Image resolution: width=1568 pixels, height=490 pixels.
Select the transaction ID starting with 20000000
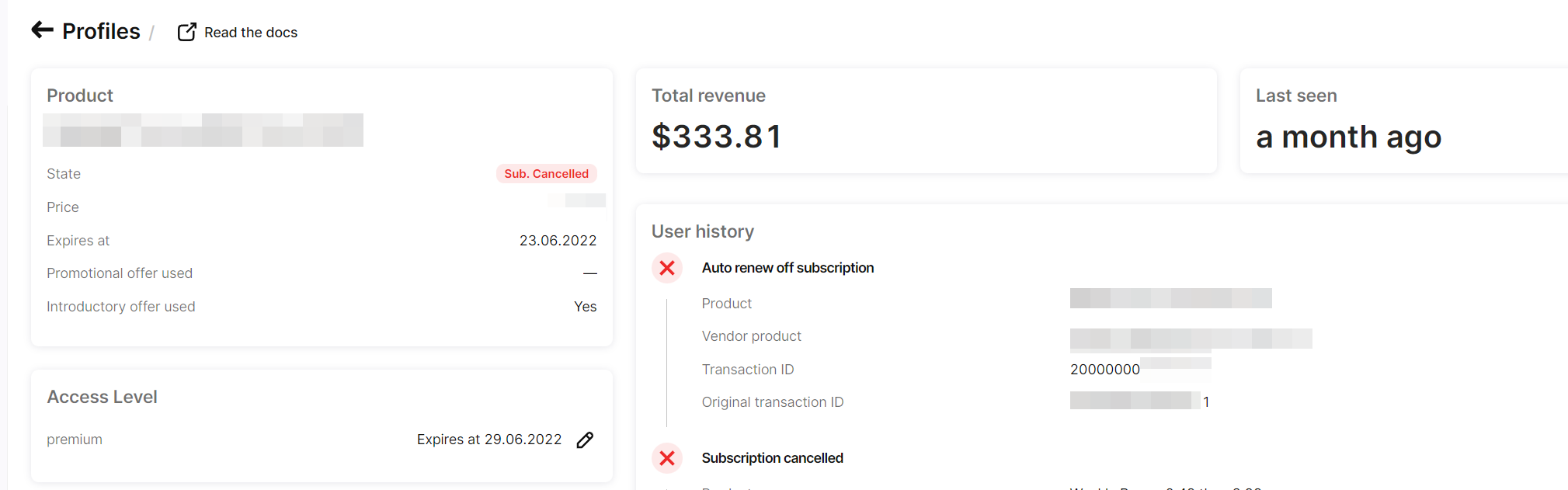[1104, 370]
